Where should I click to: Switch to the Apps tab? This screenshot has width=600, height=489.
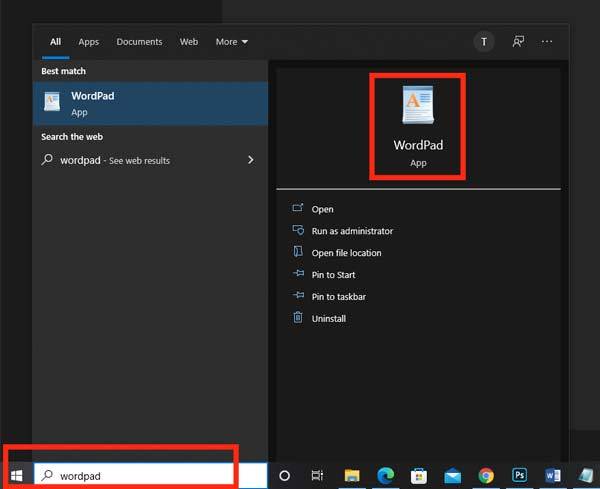88,42
